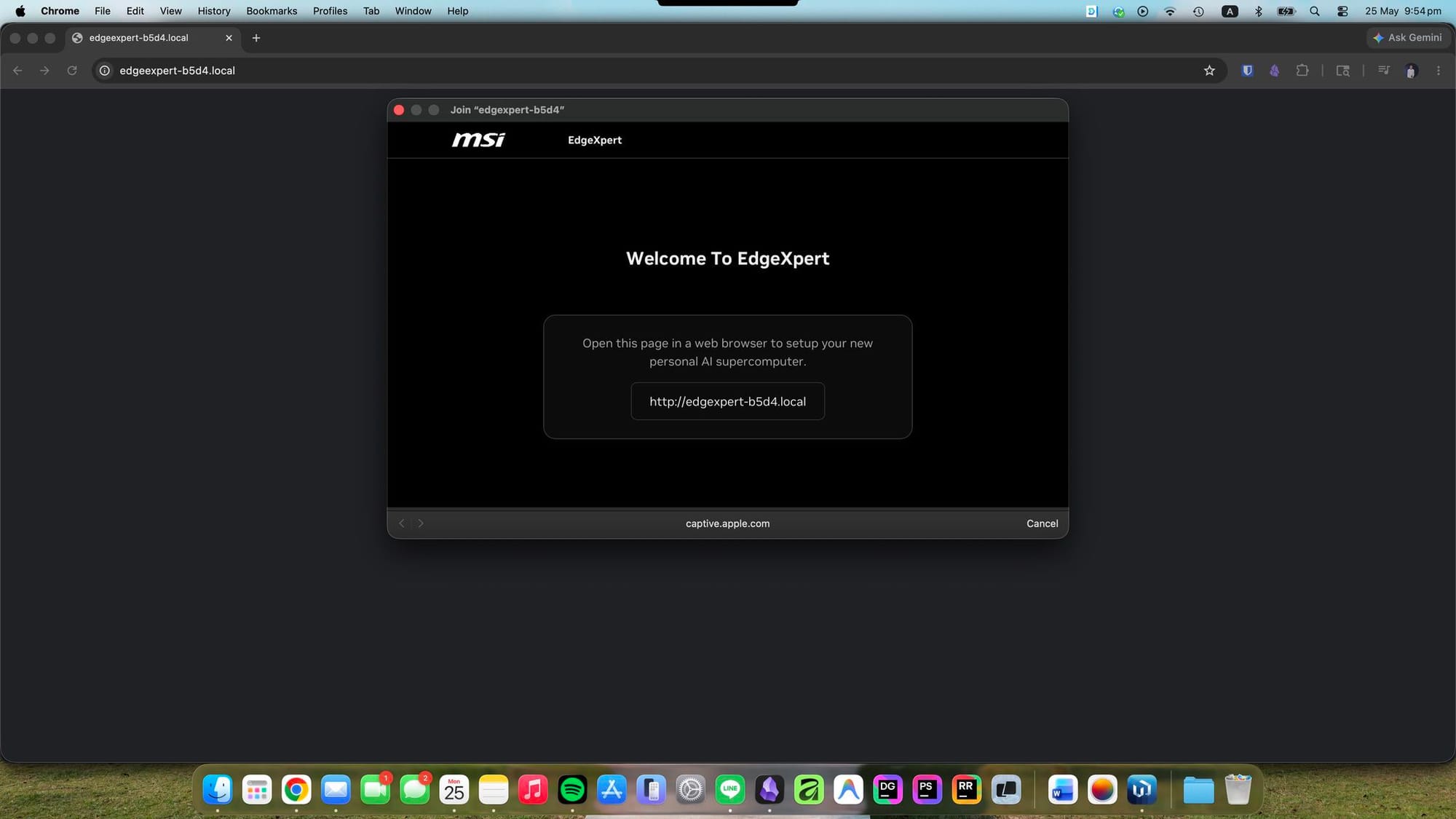Screen dimensions: 1456x819
Task: Open the Window menu
Action: pos(413,11)
